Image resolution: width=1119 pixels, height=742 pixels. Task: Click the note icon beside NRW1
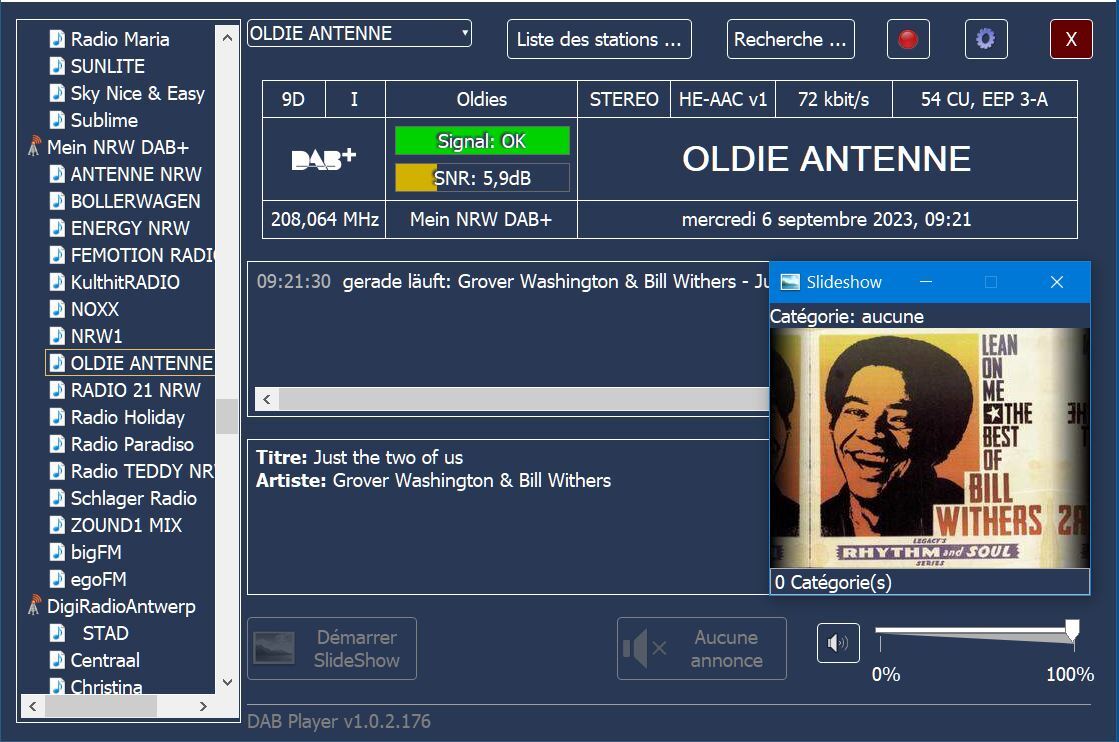pos(57,335)
